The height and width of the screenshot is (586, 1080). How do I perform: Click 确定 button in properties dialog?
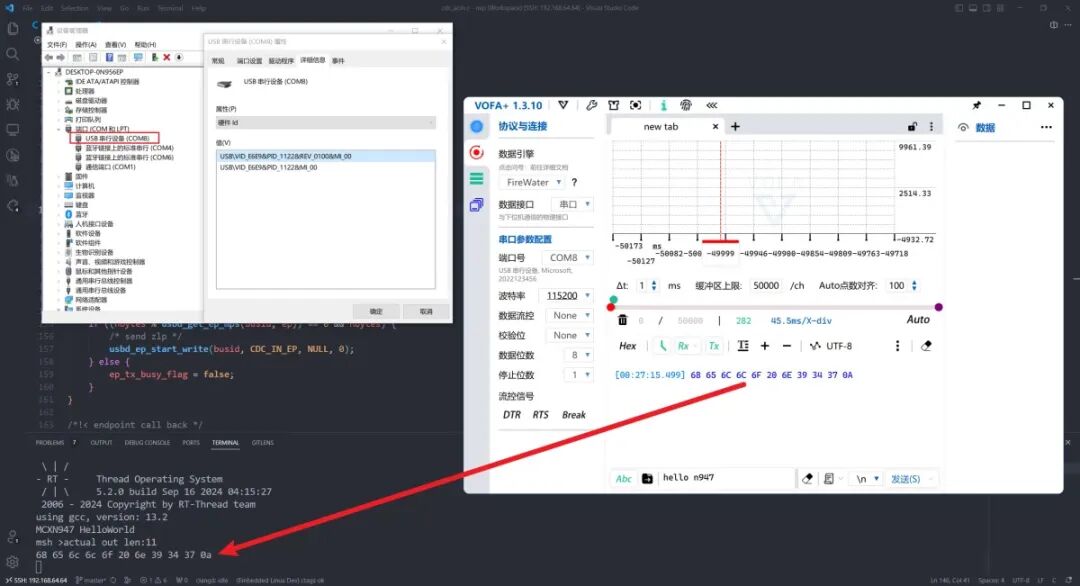pos(376,311)
